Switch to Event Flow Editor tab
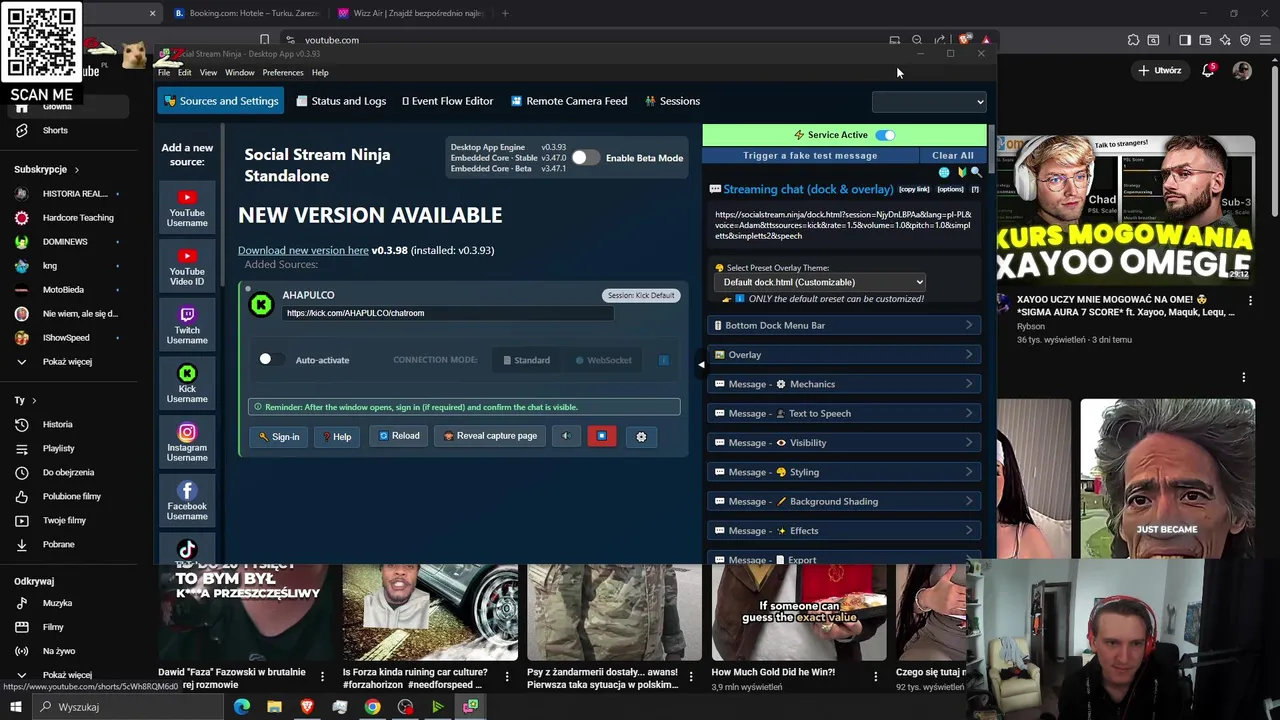 447,101
